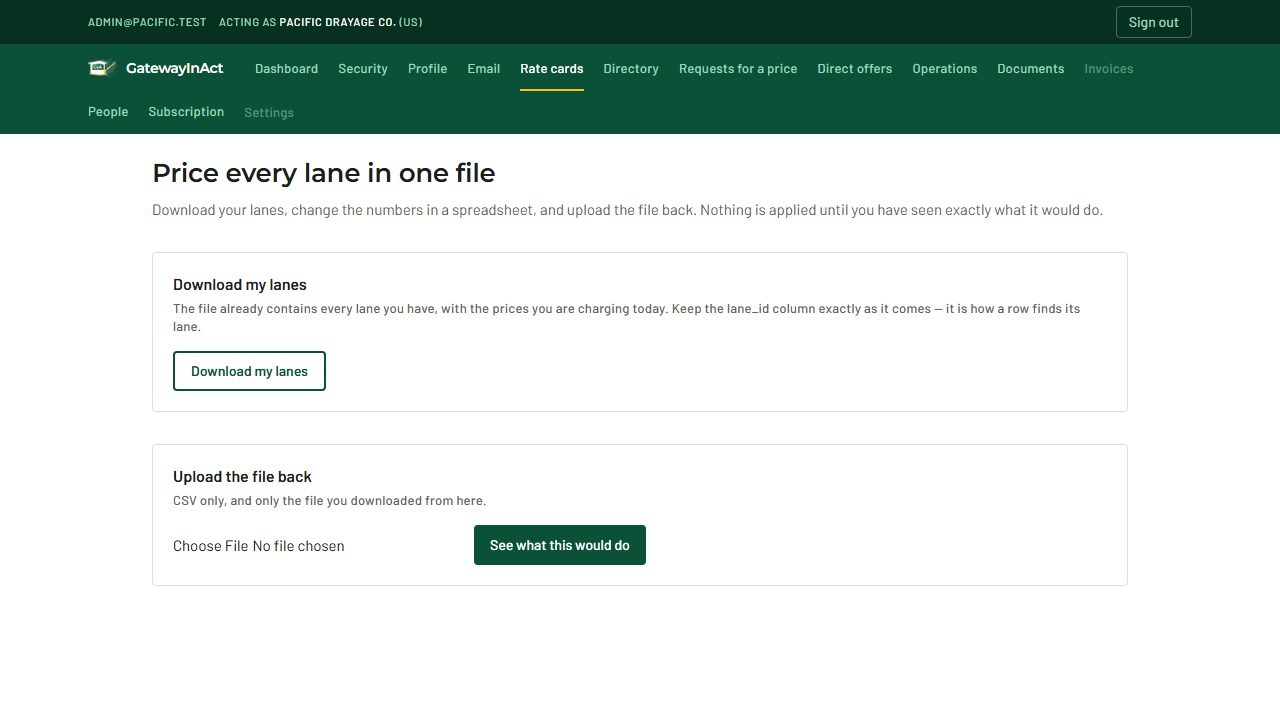Go to Subscription
The width and height of the screenshot is (1280, 720).
186,112
